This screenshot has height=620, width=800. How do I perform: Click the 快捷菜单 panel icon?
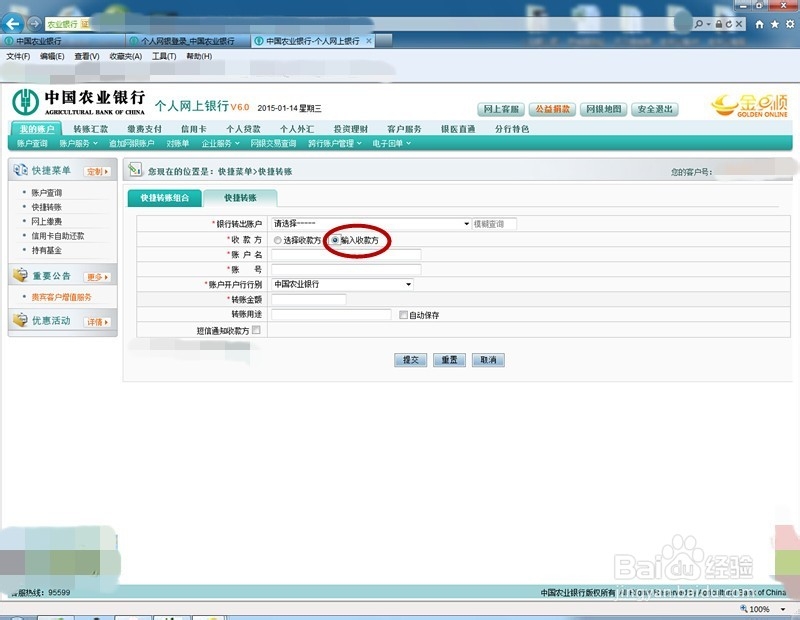[20, 170]
